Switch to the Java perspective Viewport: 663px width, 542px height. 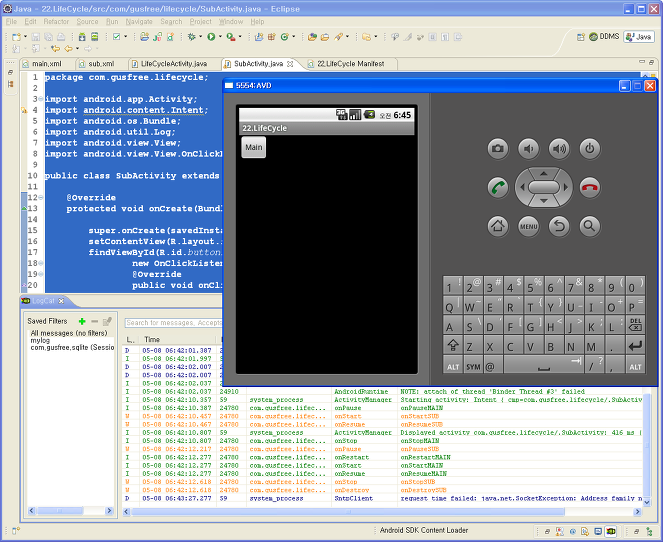click(639, 37)
